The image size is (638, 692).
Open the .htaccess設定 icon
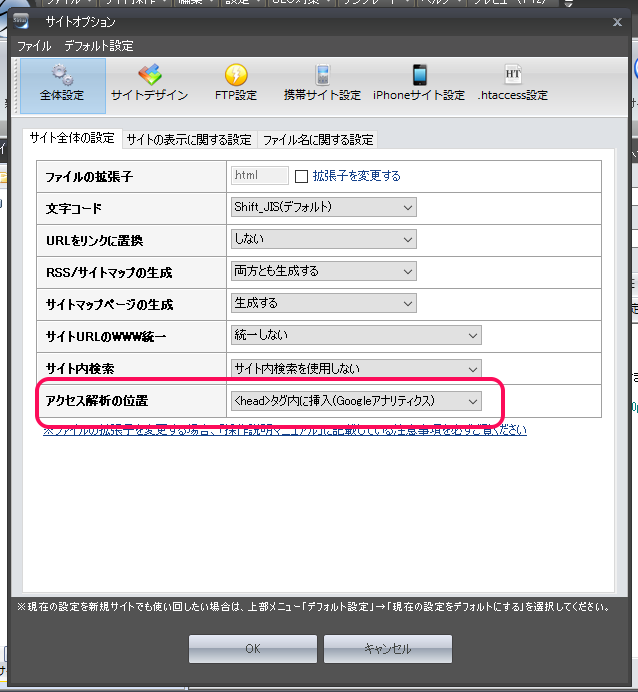[x=512, y=77]
